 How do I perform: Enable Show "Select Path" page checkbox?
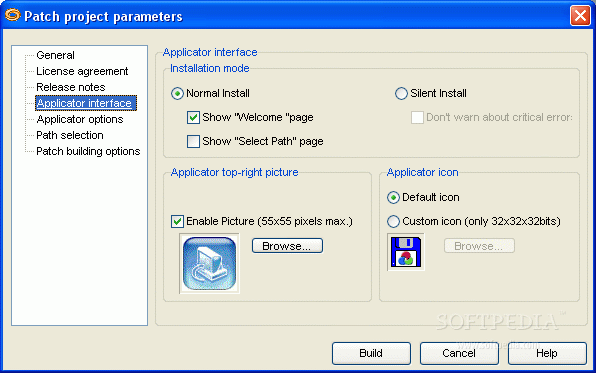point(193,141)
